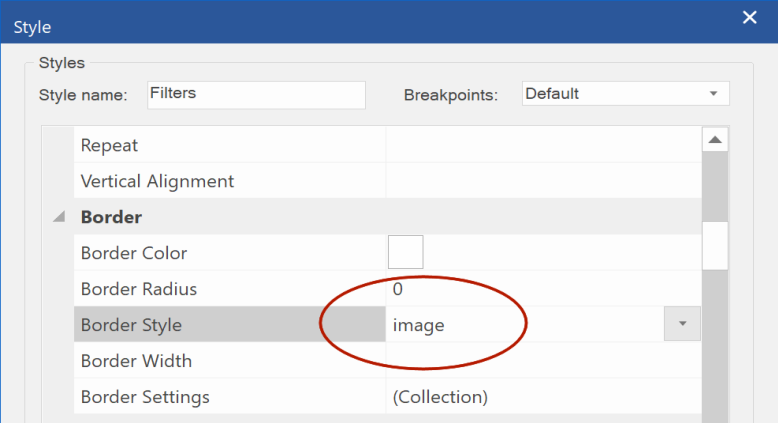Click the Repeat value cell
Image resolution: width=779 pixels, height=424 pixels.
[544, 145]
